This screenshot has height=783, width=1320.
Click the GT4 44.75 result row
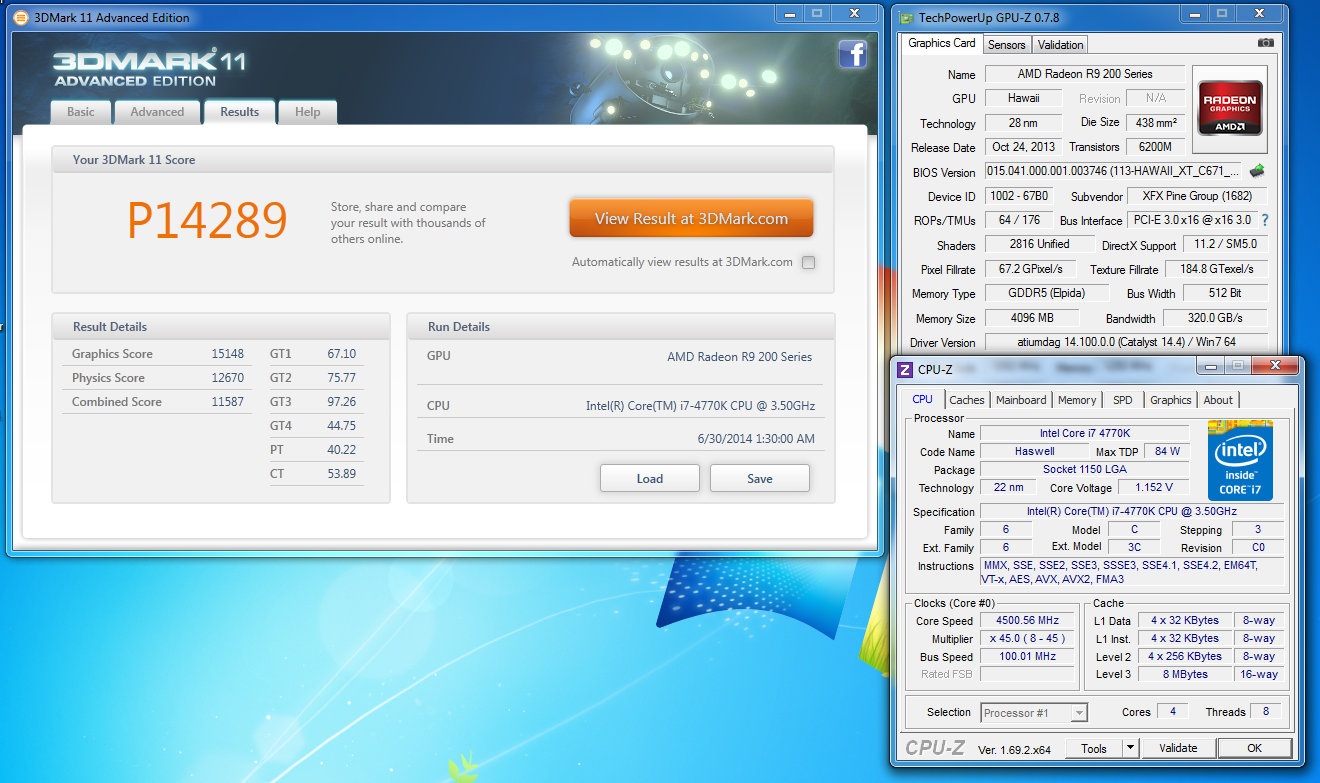(314, 426)
